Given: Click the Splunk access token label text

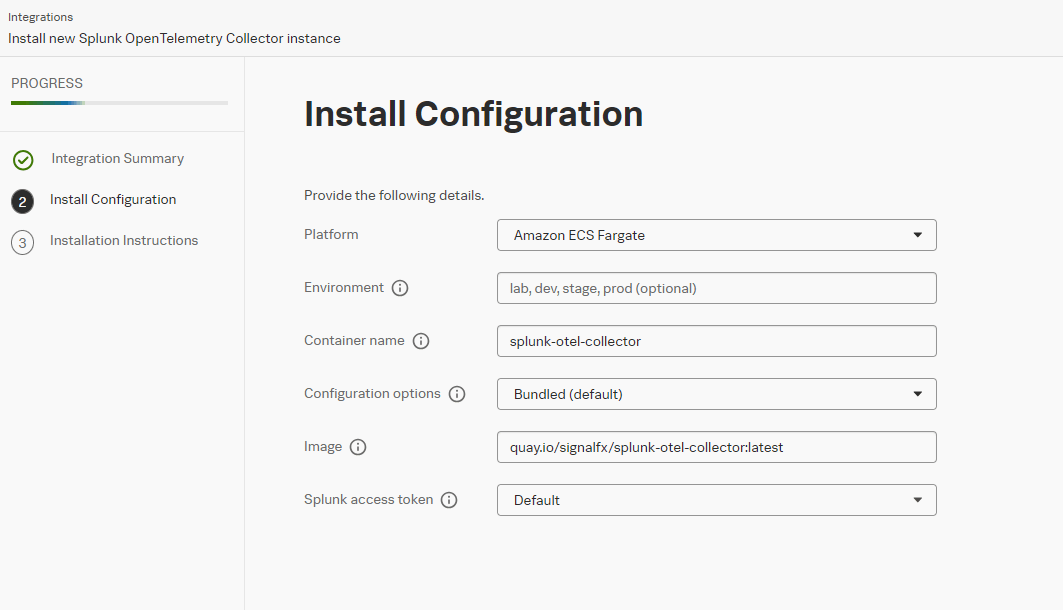Looking at the screenshot, I should (368, 500).
